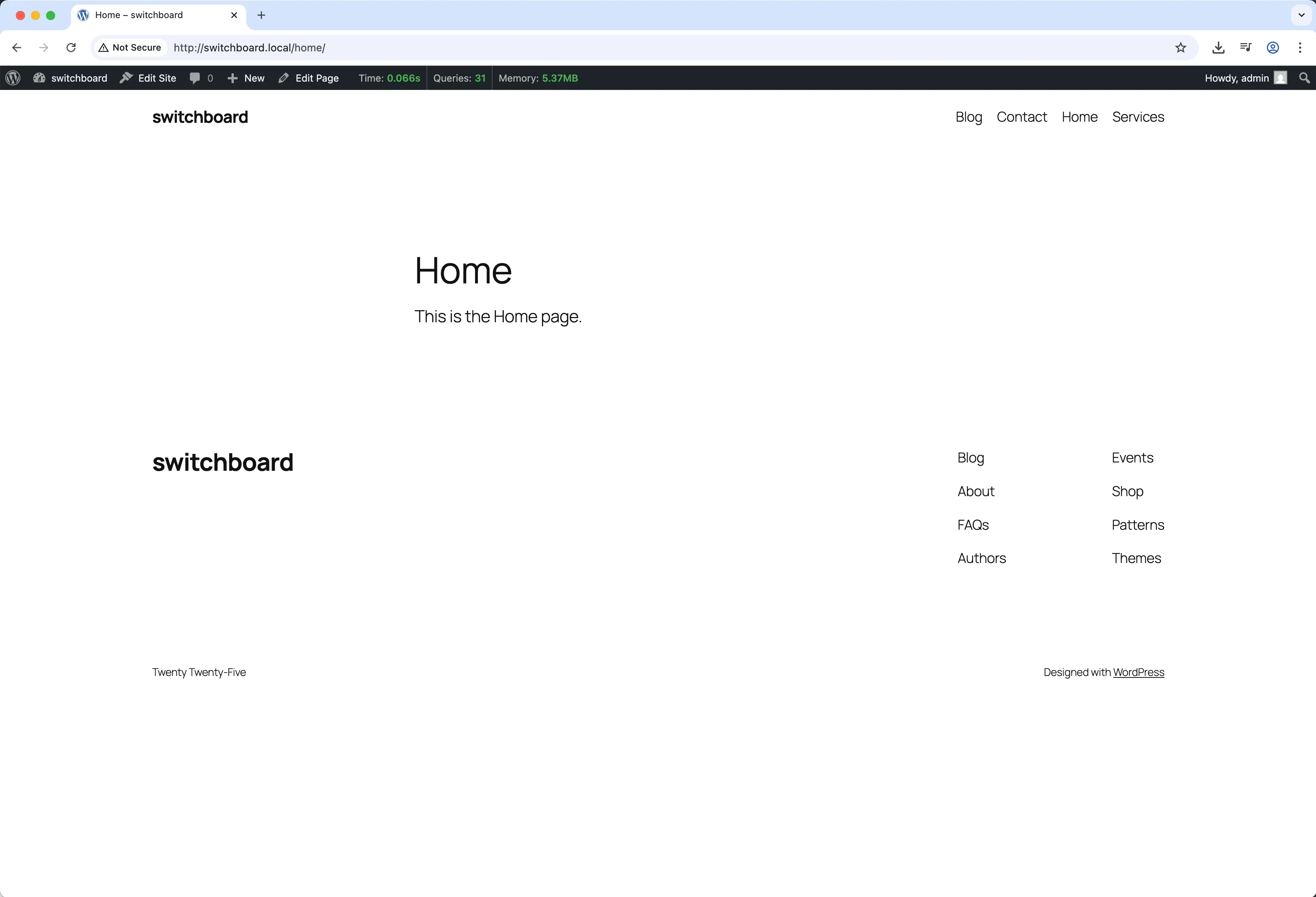Click the admin bar search magnifier
The width and height of the screenshot is (1316, 897).
1304,78
